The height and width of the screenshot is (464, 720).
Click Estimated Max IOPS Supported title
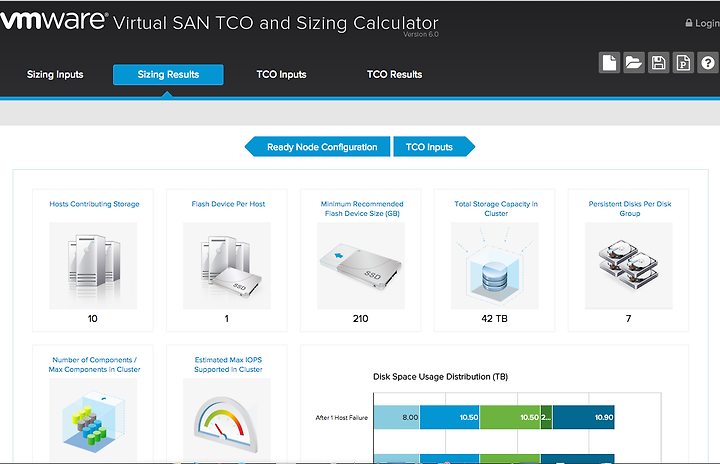[228, 365]
